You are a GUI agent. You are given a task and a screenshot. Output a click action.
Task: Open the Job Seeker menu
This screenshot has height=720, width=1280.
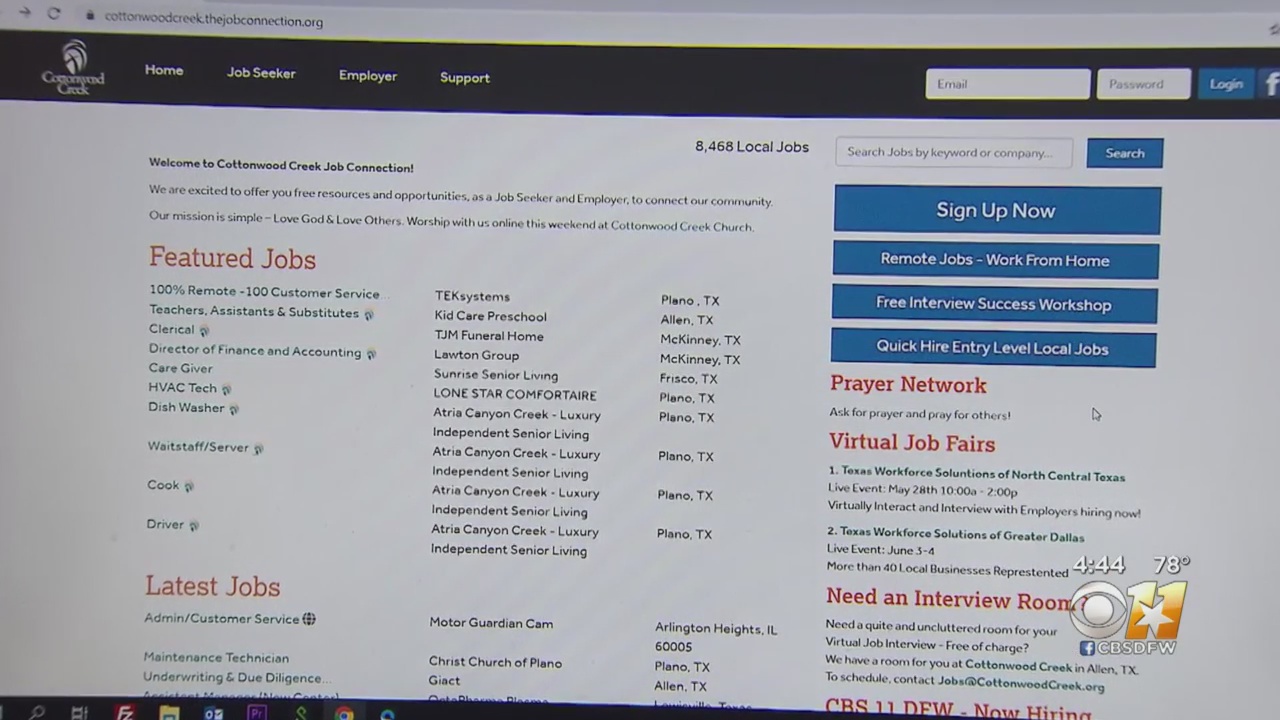[261, 73]
